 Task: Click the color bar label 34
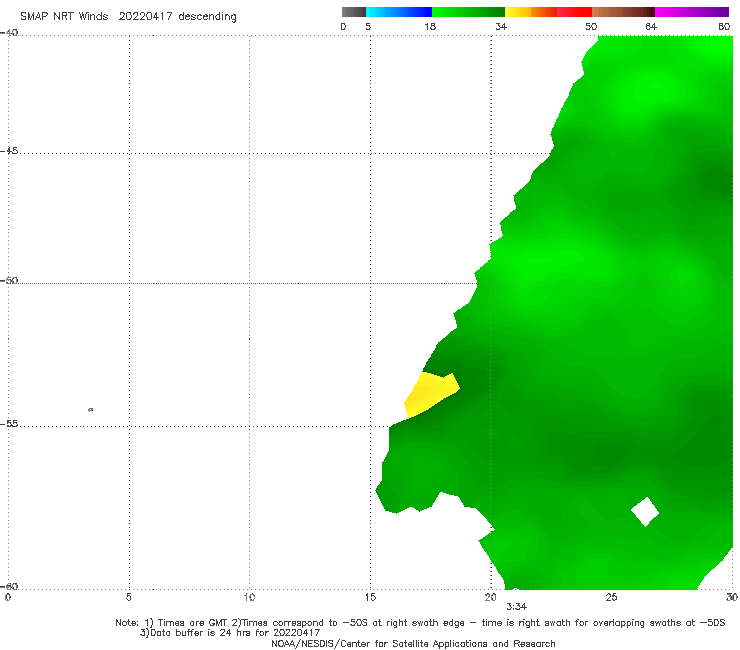point(501,26)
